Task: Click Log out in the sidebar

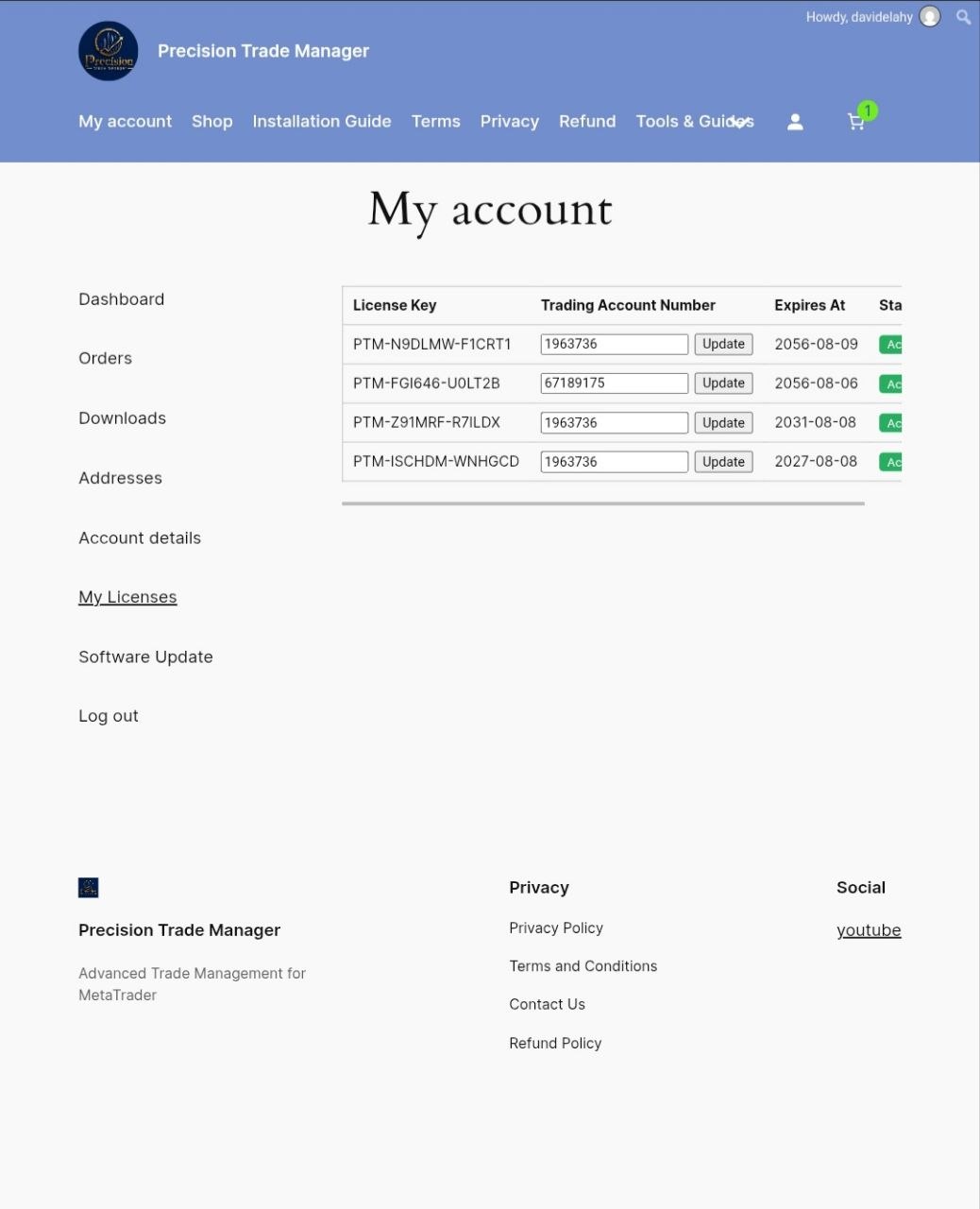Action: click(x=109, y=716)
